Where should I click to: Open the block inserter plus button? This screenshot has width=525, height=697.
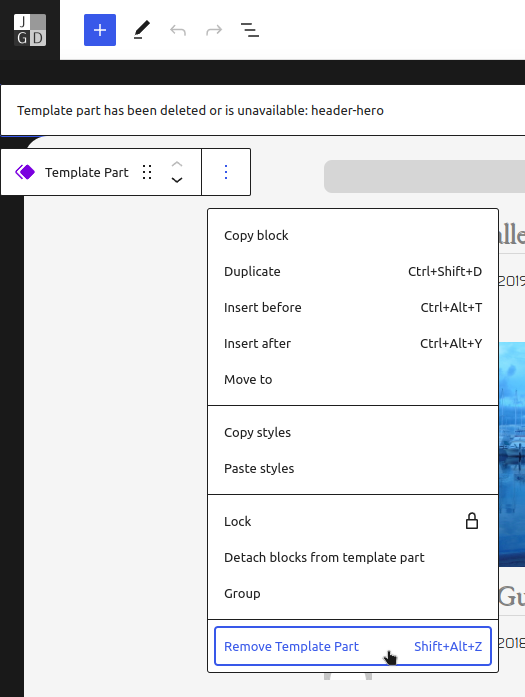click(100, 30)
